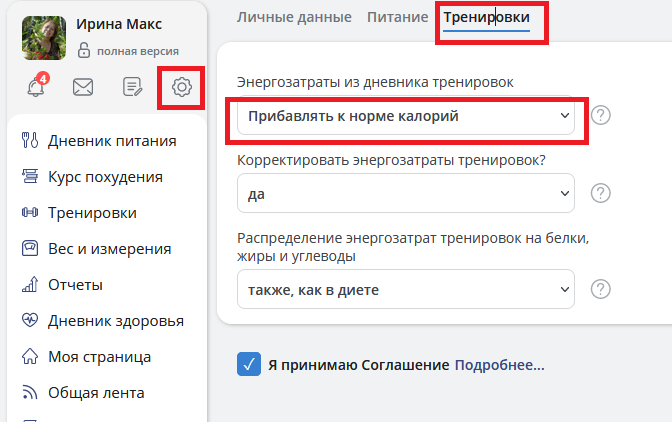Image resolution: width=672 pixels, height=422 pixels.
Task: Select the 'Тренировки' tab
Action: [x=486, y=17]
